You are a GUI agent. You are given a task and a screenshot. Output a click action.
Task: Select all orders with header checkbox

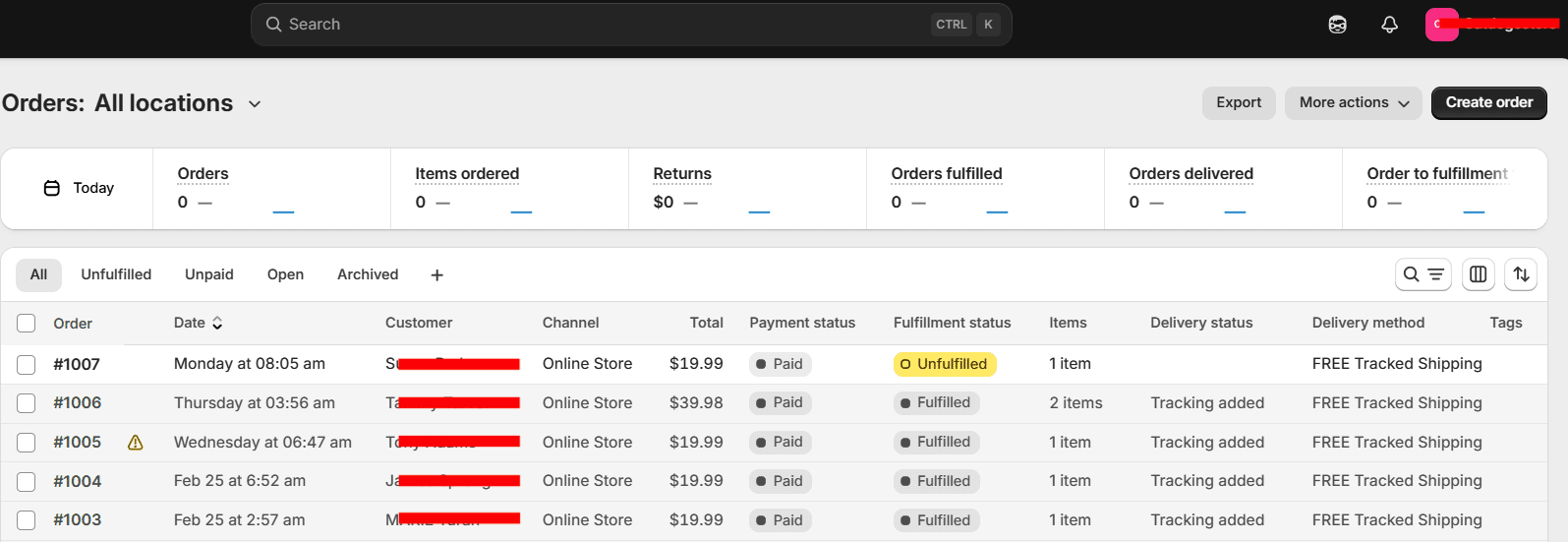point(27,324)
